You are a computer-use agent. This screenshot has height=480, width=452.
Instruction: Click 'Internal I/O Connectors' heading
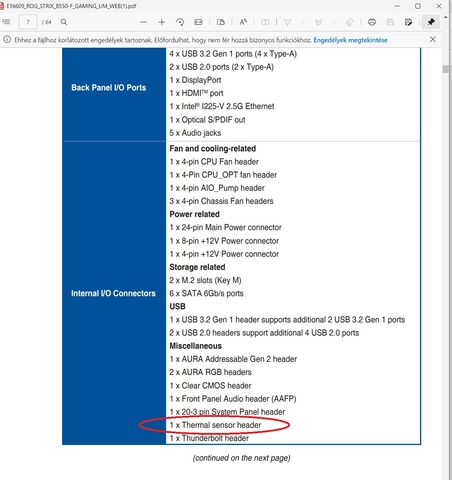tap(113, 293)
